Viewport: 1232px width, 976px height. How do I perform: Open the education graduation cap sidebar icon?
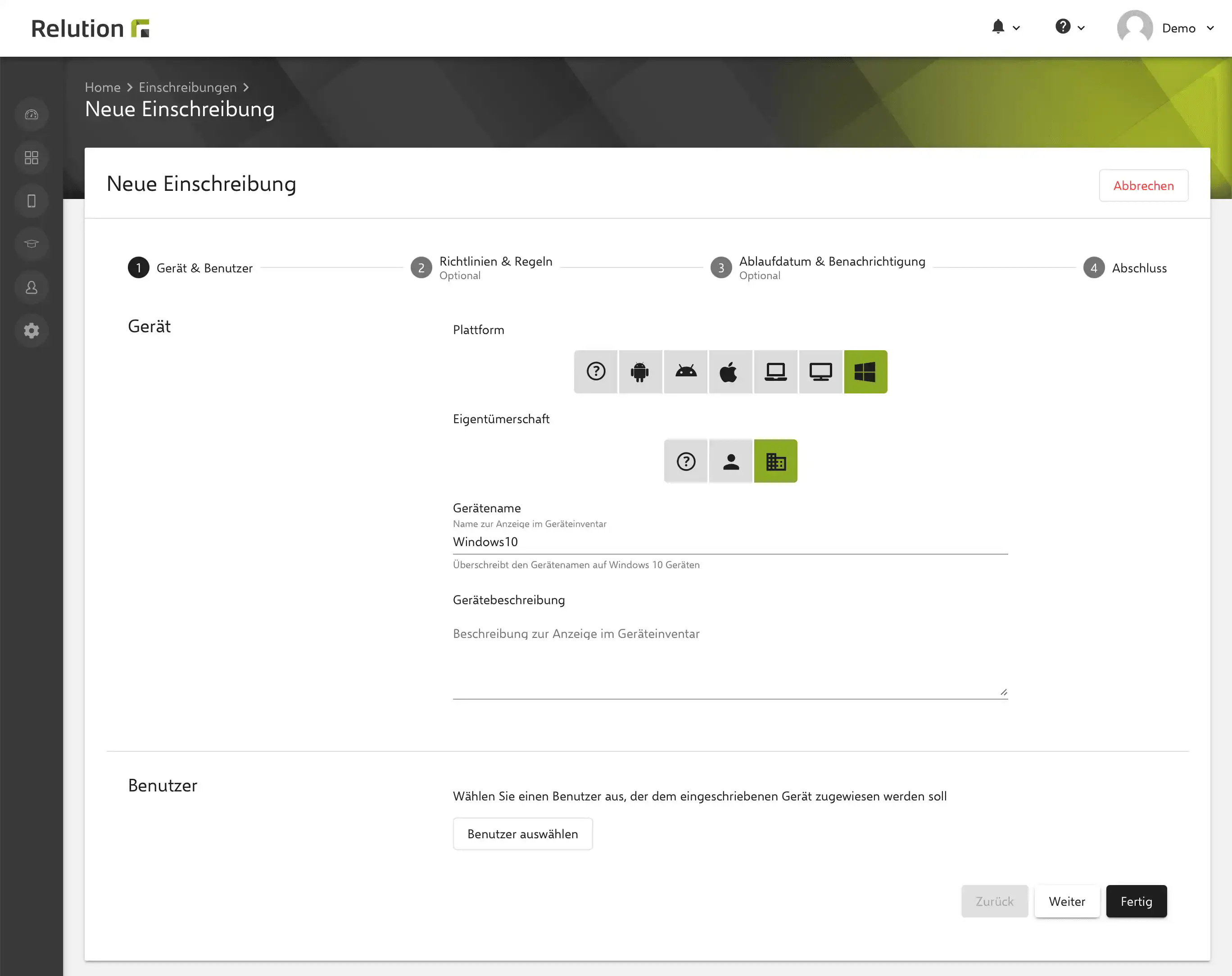coord(32,244)
